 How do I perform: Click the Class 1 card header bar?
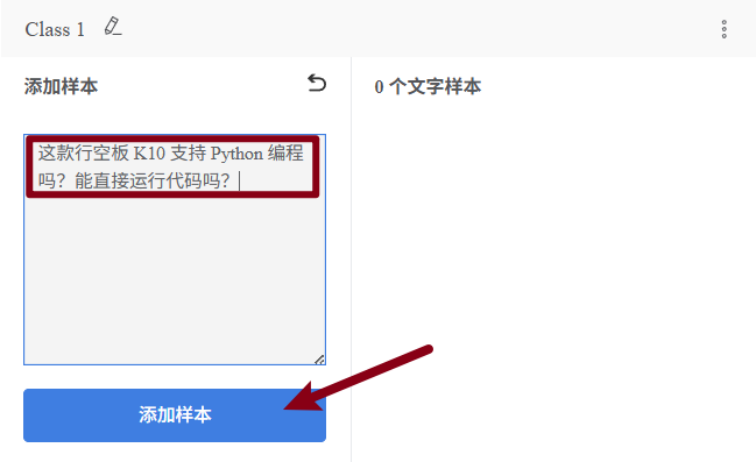400,29
